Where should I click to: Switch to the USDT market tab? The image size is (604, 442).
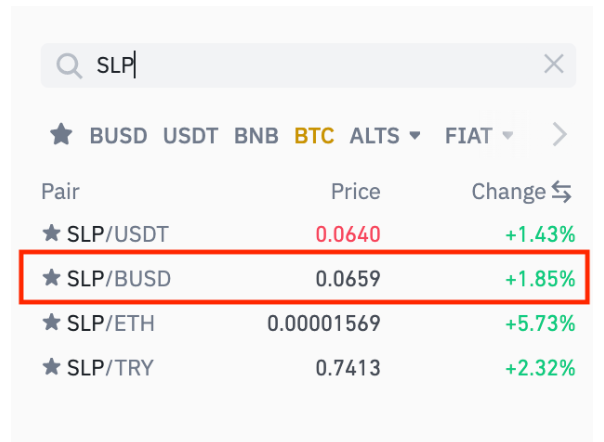[190, 135]
